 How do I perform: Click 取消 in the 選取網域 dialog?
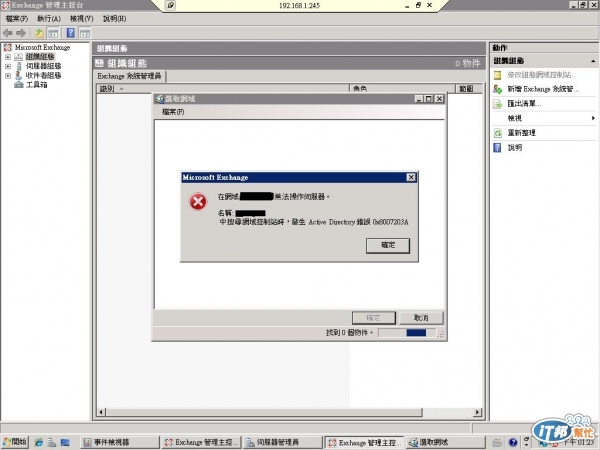coord(421,318)
